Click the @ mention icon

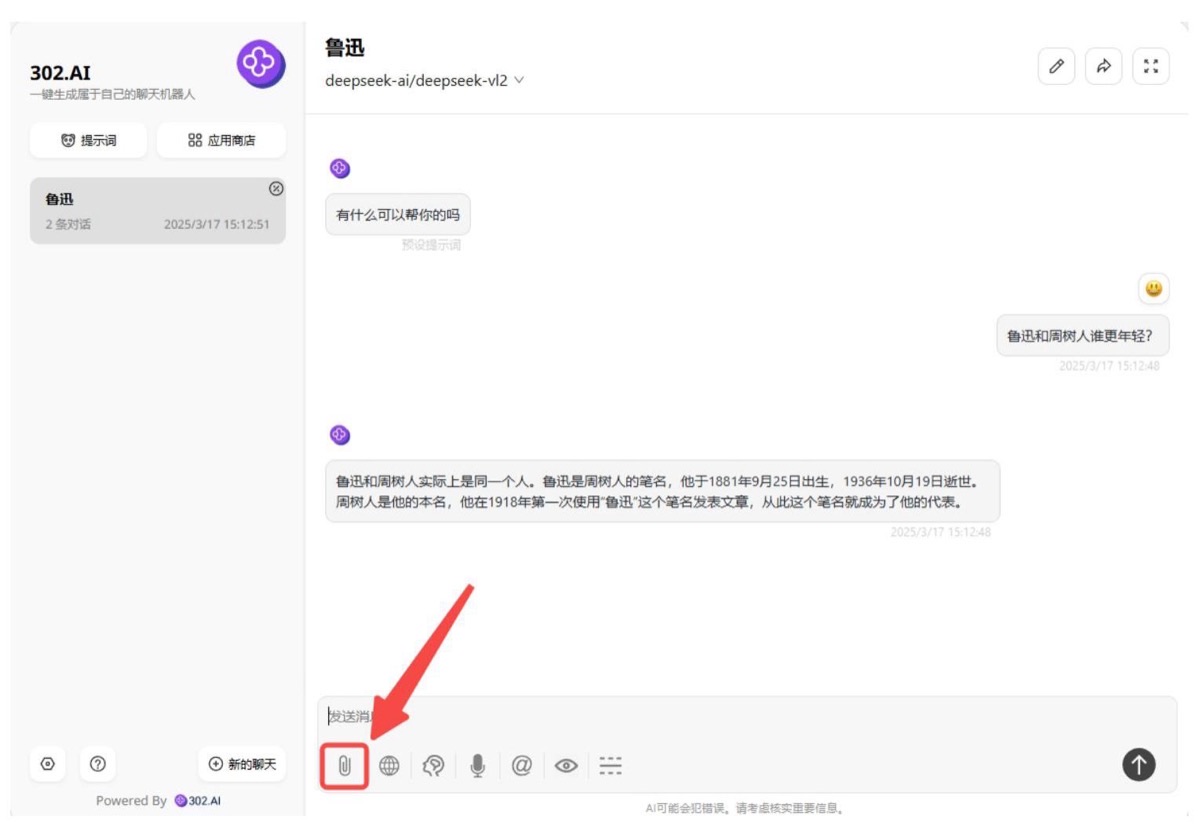tap(521, 766)
